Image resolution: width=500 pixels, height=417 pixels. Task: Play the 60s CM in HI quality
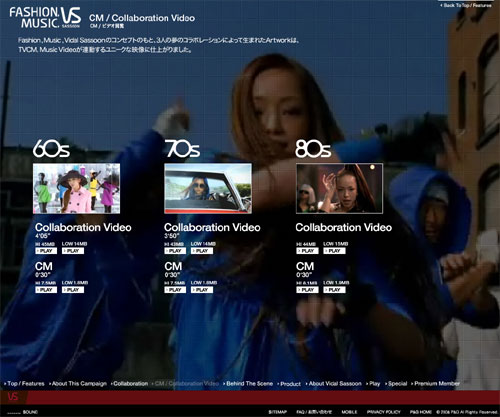tap(46, 290)
